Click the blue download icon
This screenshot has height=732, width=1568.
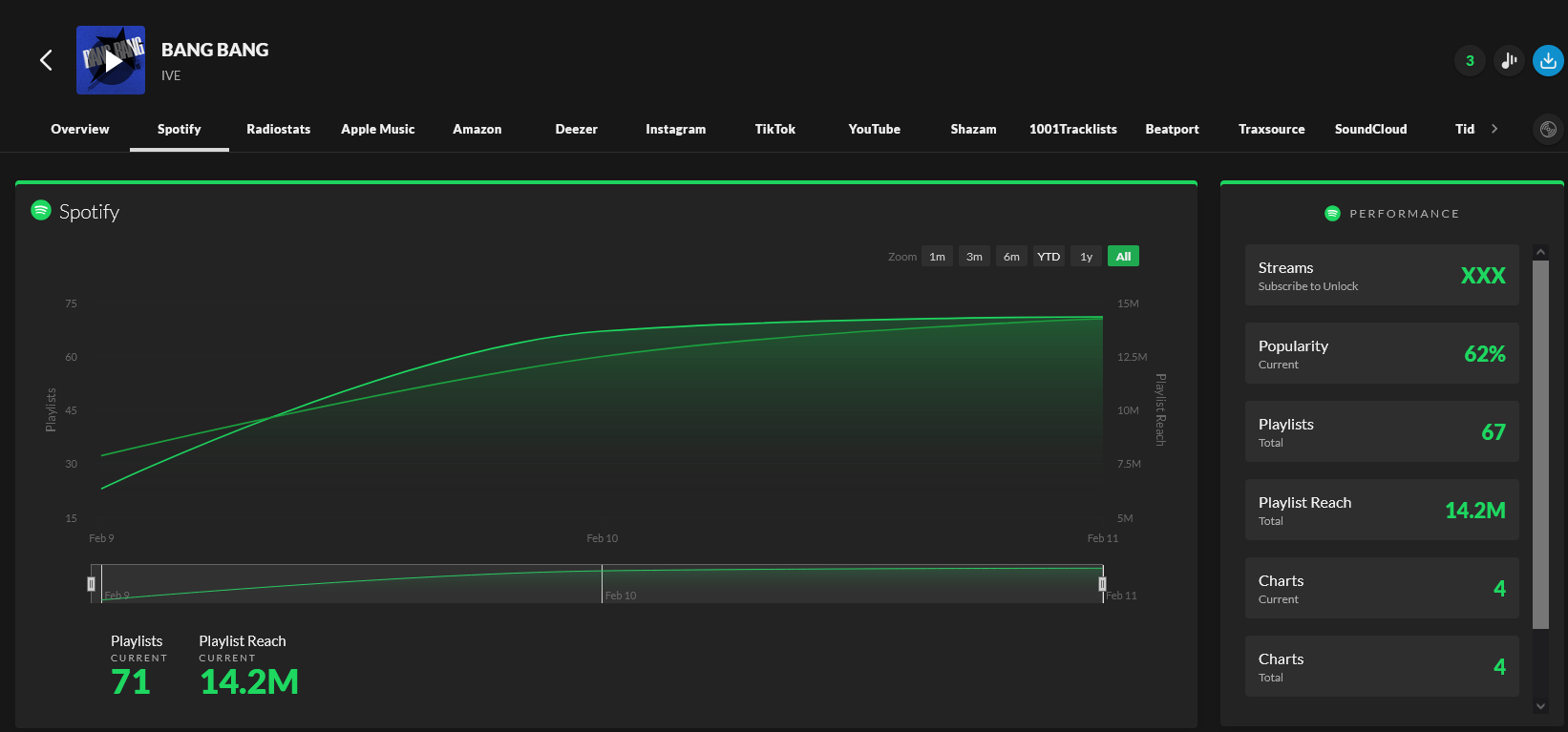1548,60
